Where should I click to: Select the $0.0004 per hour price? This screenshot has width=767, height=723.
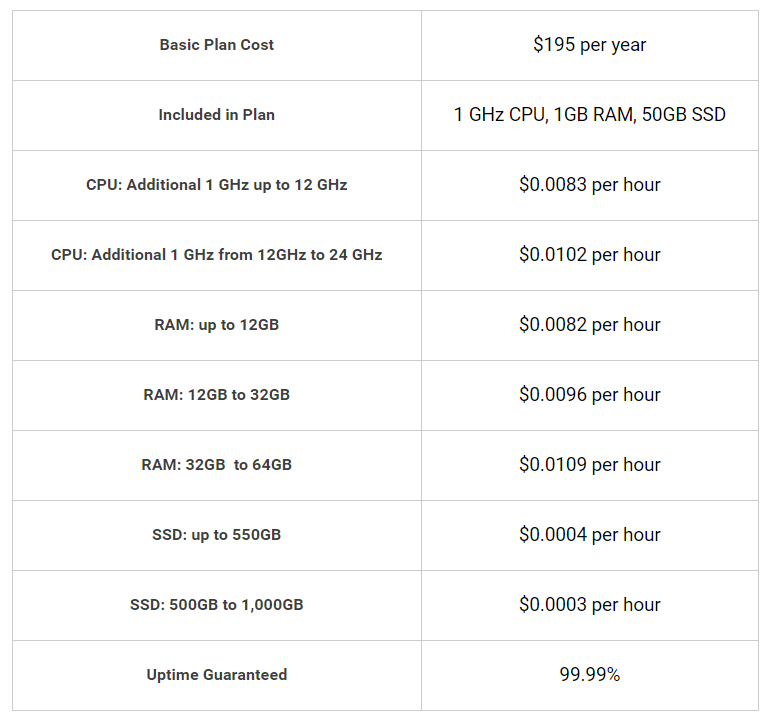[x=589, y=535]
